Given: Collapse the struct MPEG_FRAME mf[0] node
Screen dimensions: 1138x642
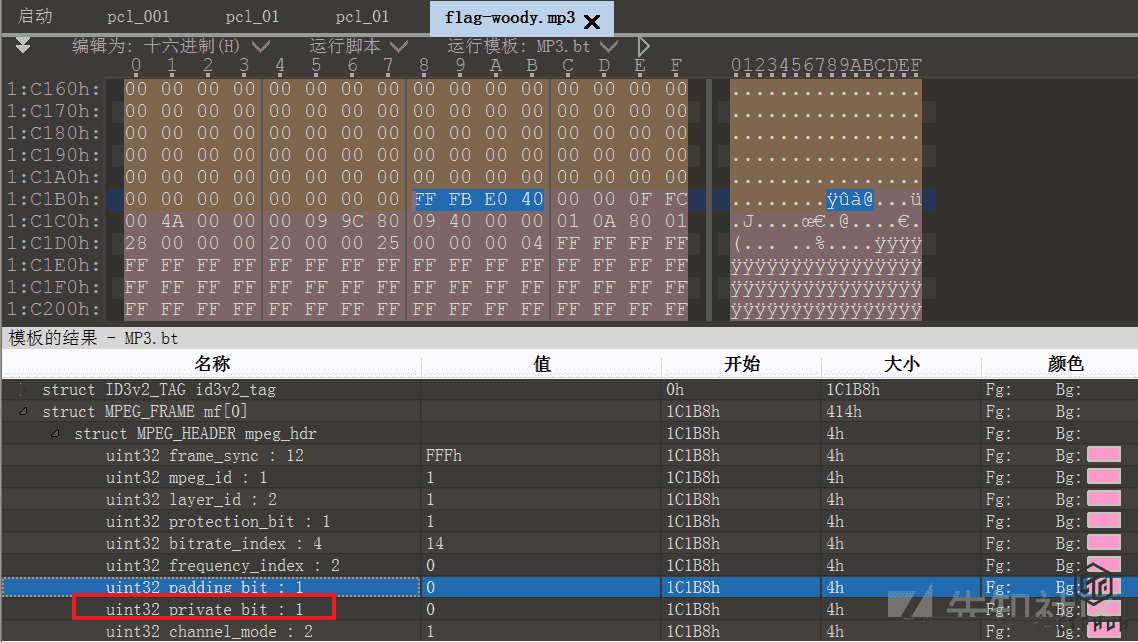Looking at the screenshot, I should click(22, 412).
